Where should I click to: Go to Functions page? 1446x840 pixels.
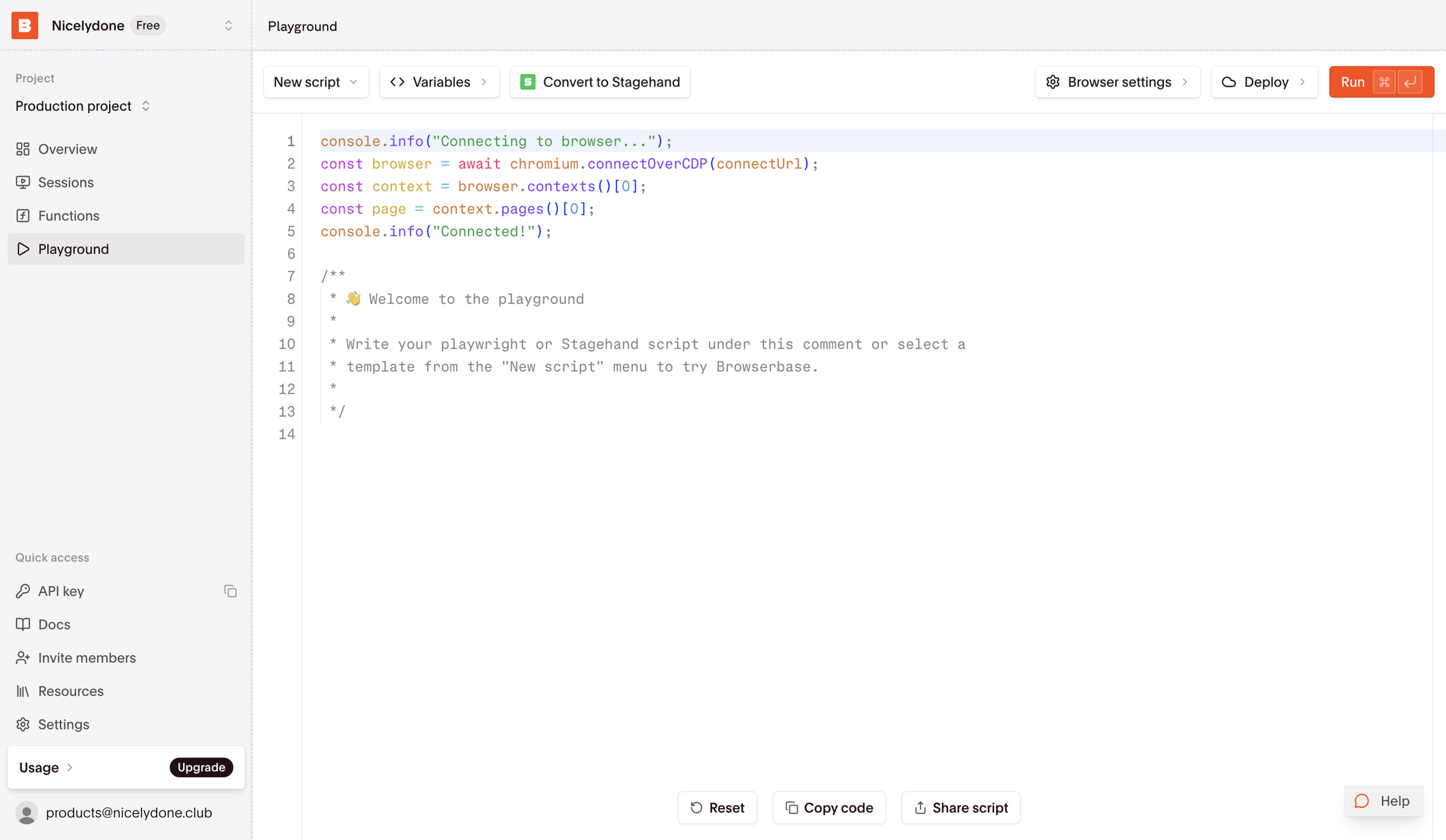tap(126, 216)
